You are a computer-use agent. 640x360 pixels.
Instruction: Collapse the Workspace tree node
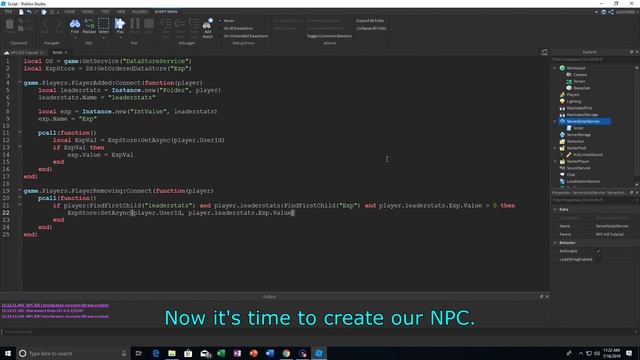click(x=555, y=68)
